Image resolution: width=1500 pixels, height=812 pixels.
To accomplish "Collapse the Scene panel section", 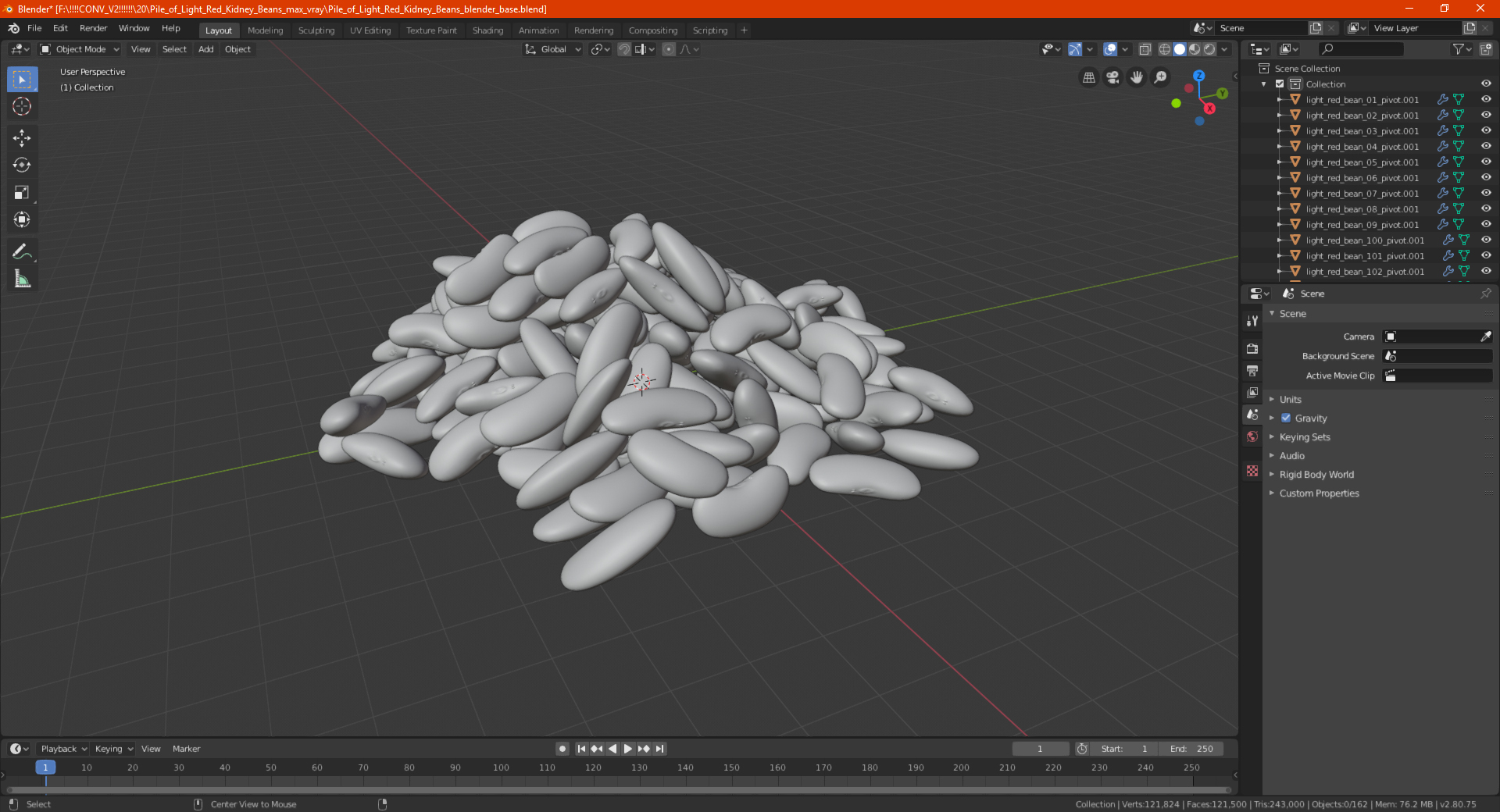I will tap(1292, 314).
